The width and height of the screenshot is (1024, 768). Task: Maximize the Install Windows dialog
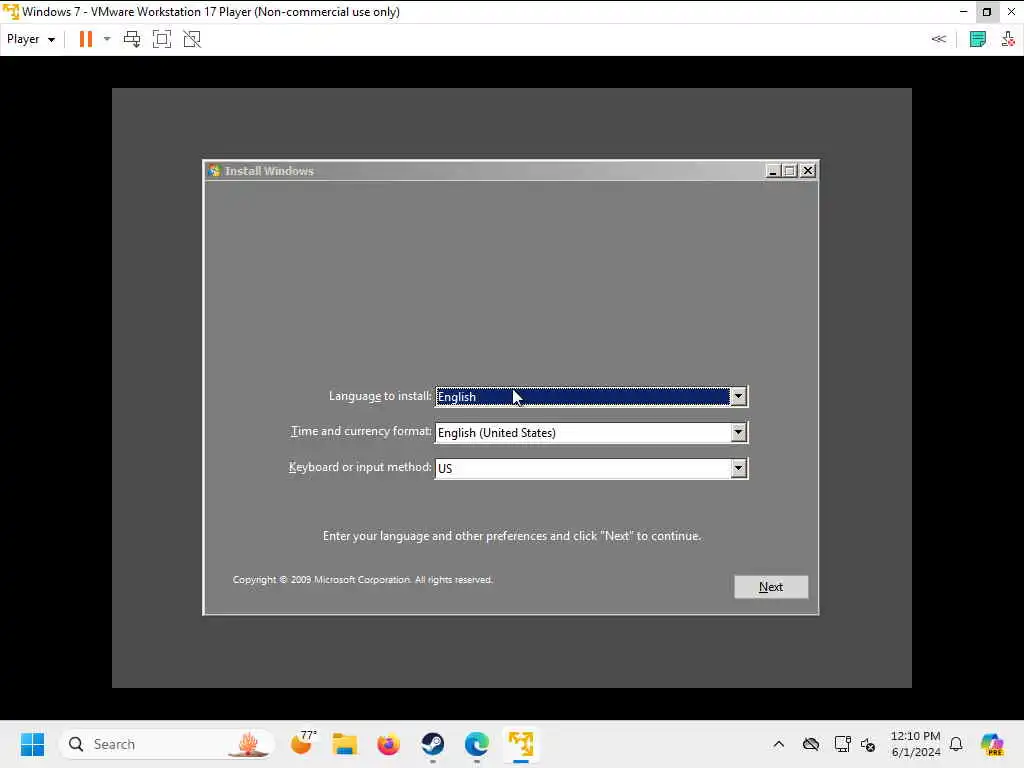pos(790,170)
